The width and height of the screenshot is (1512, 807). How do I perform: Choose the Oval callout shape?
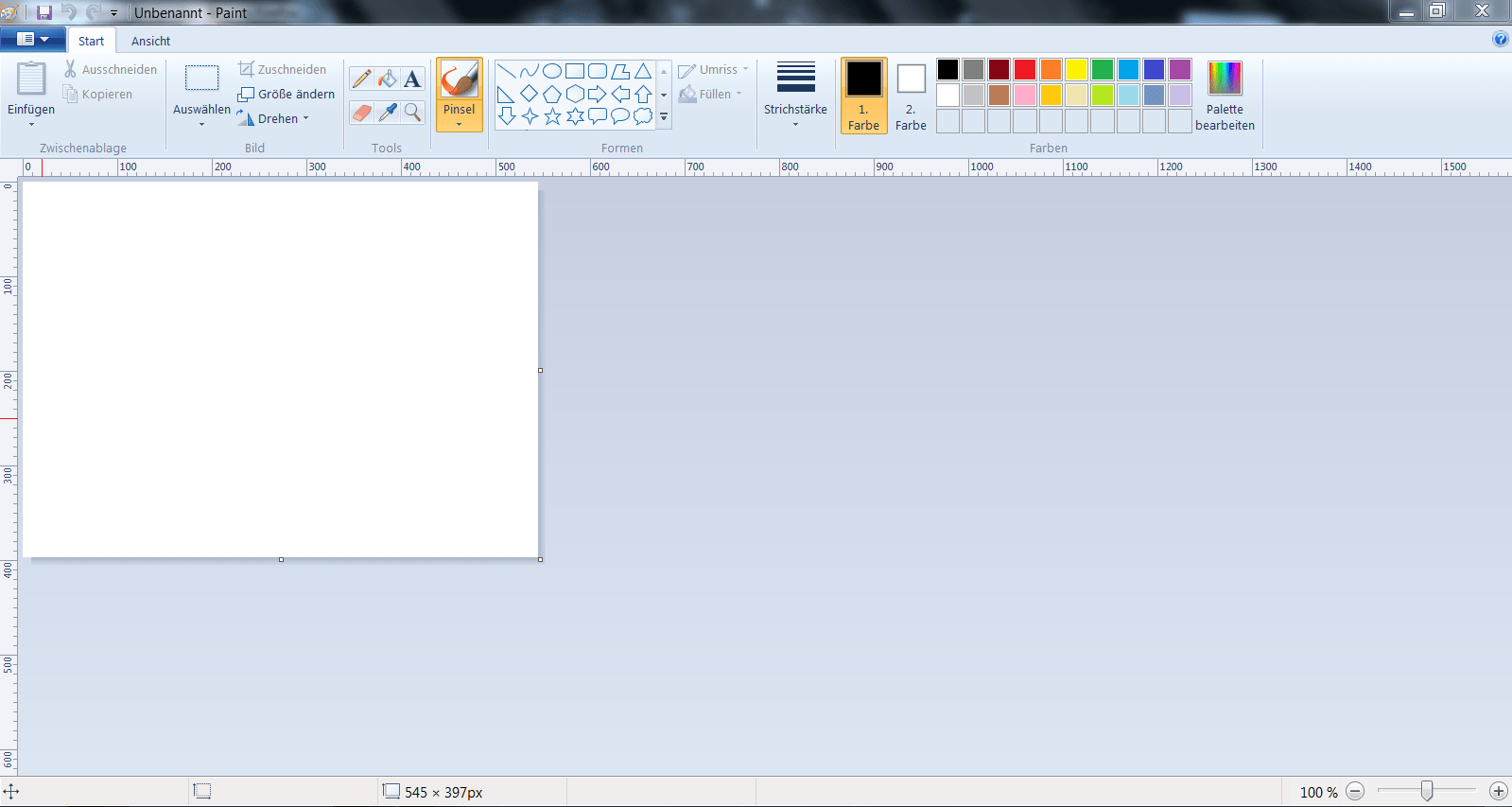tap(620, 116)
